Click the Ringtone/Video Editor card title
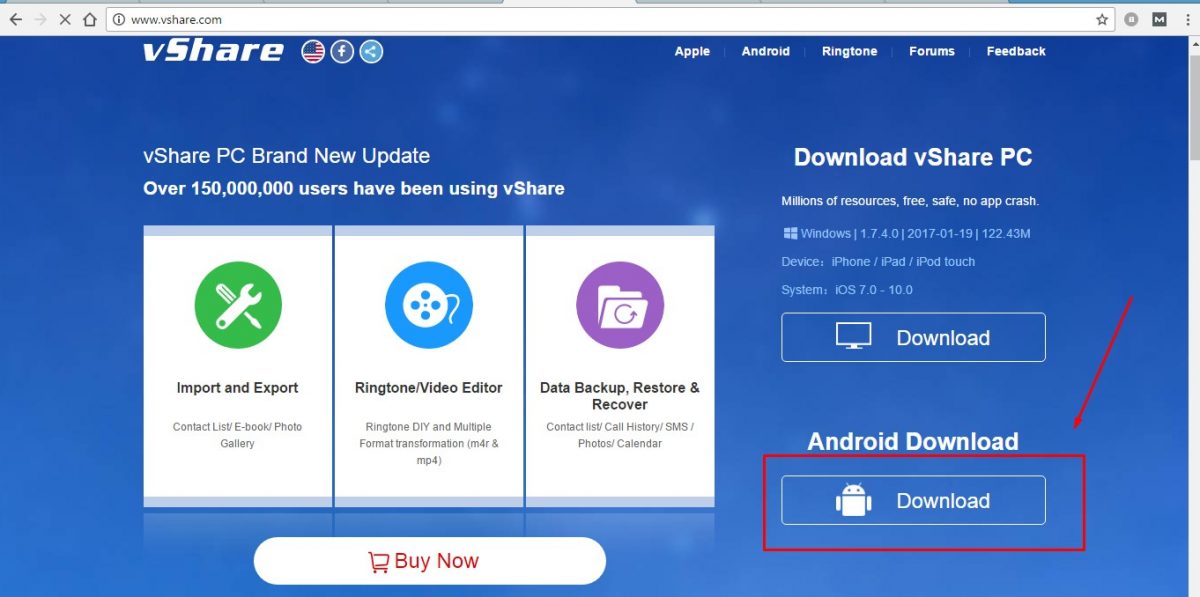Viewport: 1200px width, 597px height. click(429, 388)
